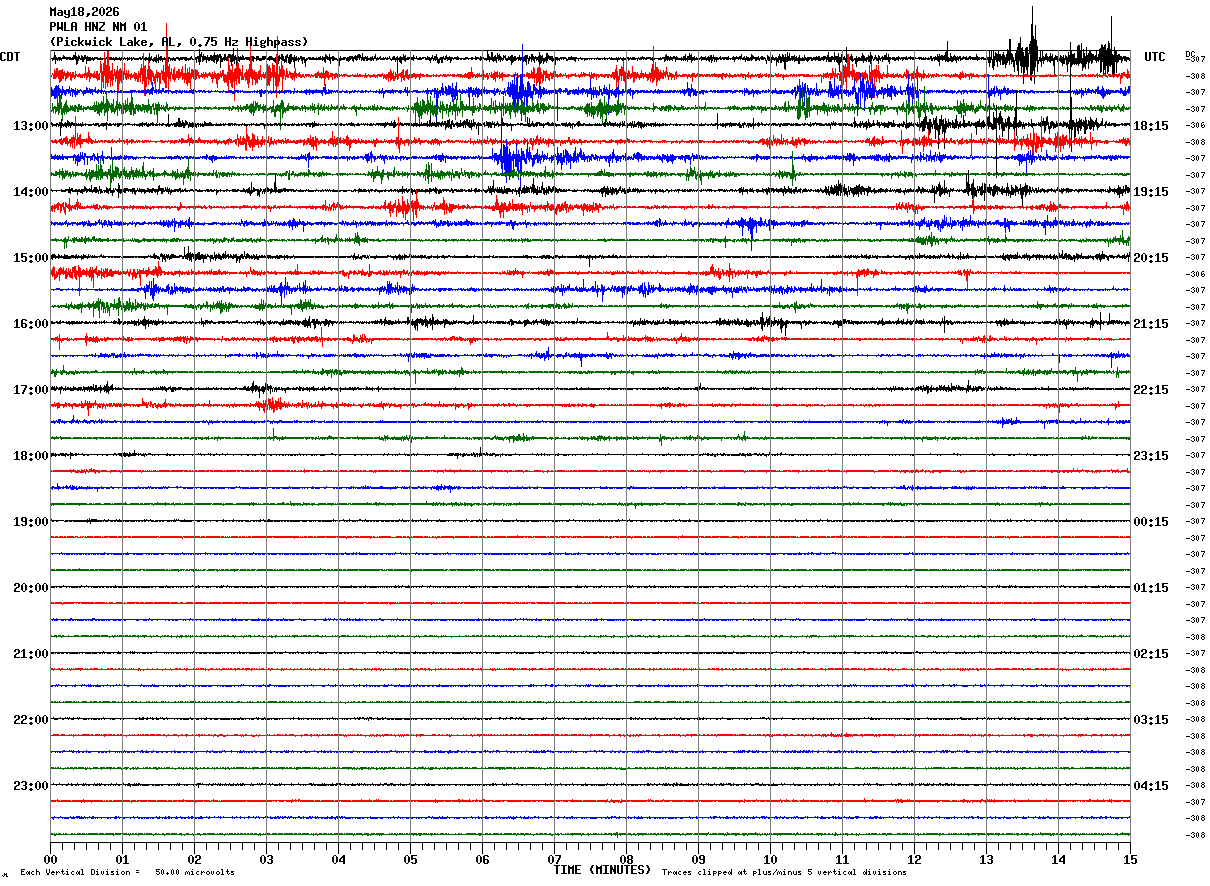Click the DC offset column header
1210x886 pixels.
pyautogui.click(x=1190, y=54)
